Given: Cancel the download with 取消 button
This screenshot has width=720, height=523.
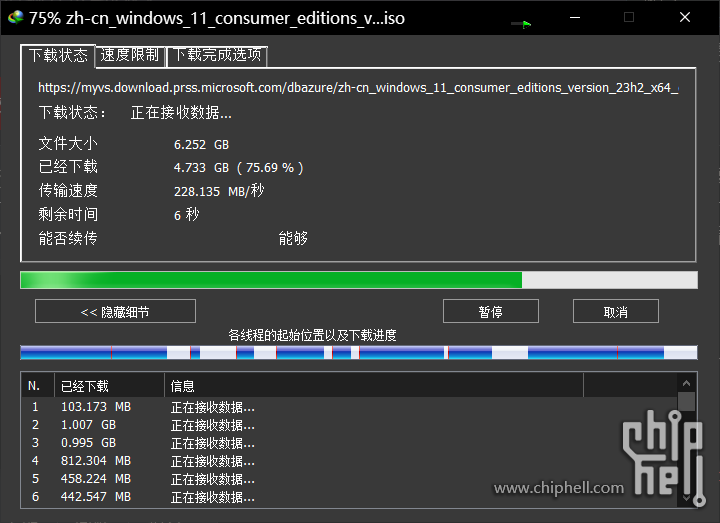Looking at the screenshot, I should (615, 311).
